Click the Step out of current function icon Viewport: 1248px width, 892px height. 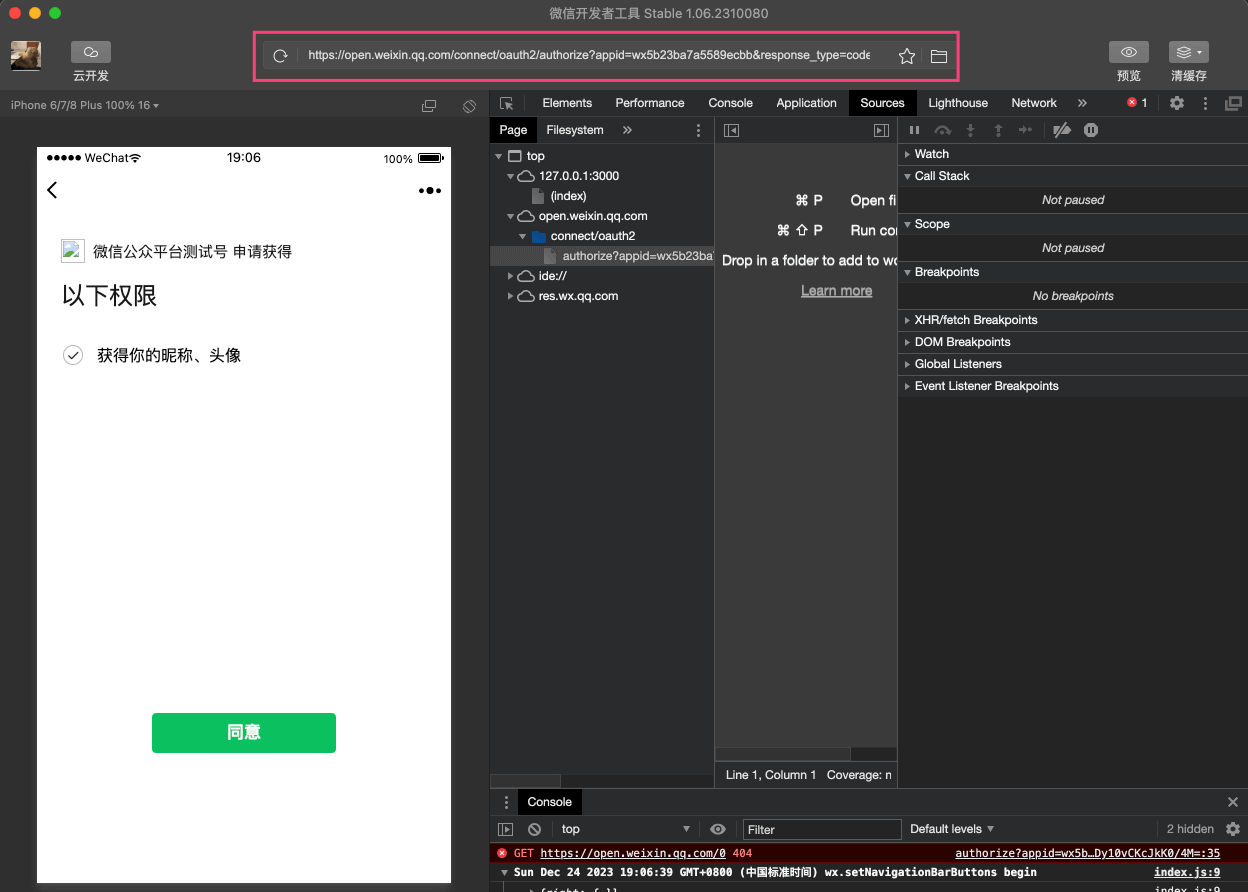click(x=998, y=129)
